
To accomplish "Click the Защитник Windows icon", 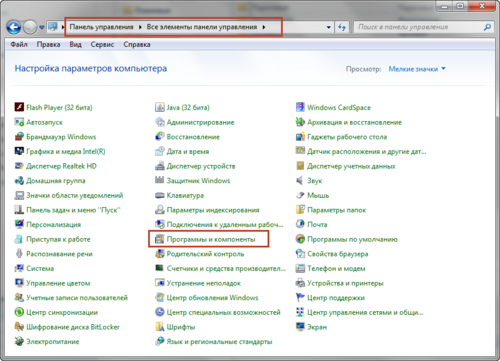I will point(160,180).
